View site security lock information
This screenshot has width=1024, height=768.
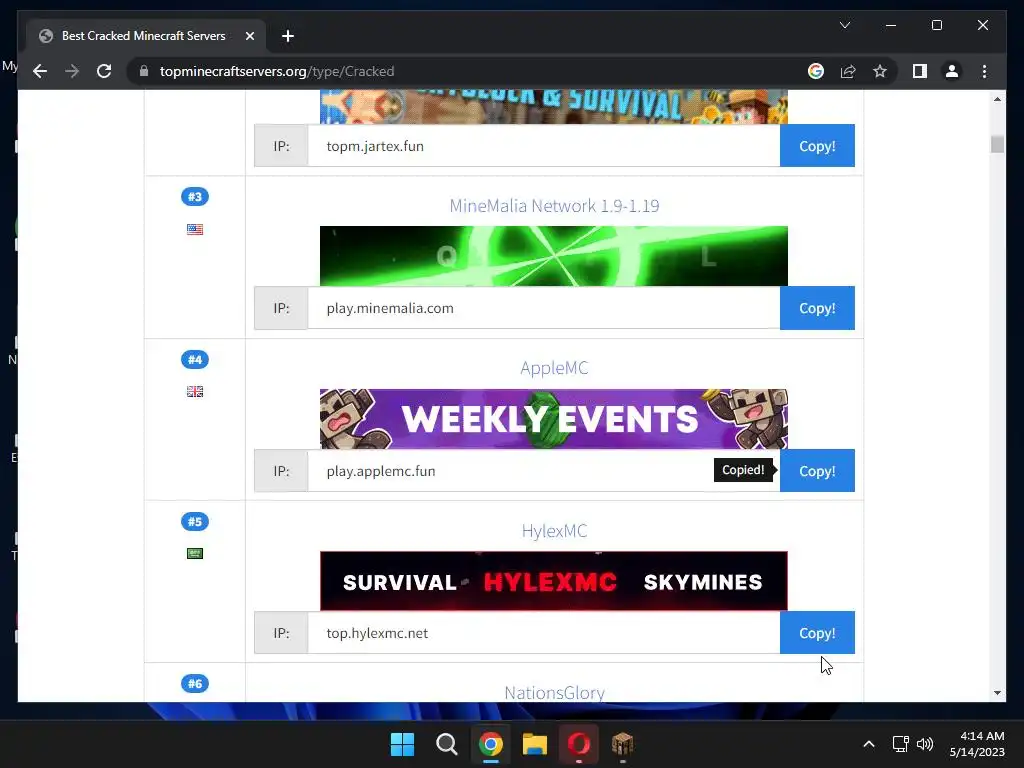tap(144, 71)
